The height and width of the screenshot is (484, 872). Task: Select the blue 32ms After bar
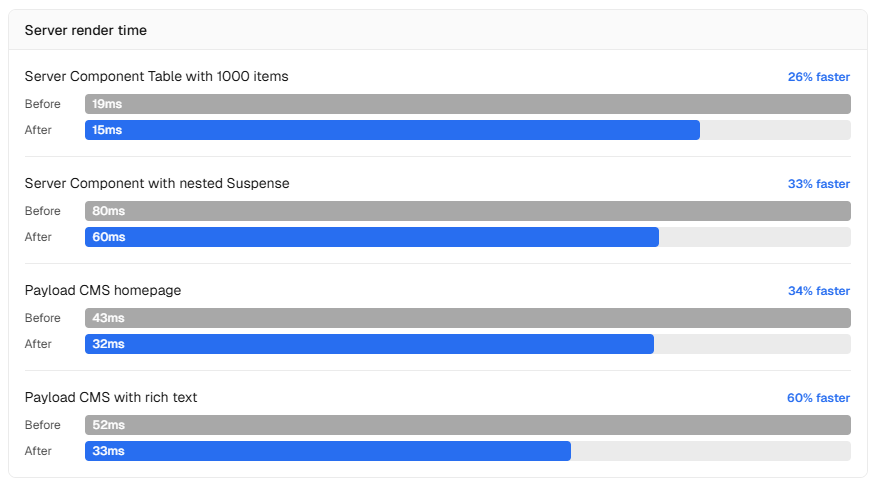(x=369, y=344)
